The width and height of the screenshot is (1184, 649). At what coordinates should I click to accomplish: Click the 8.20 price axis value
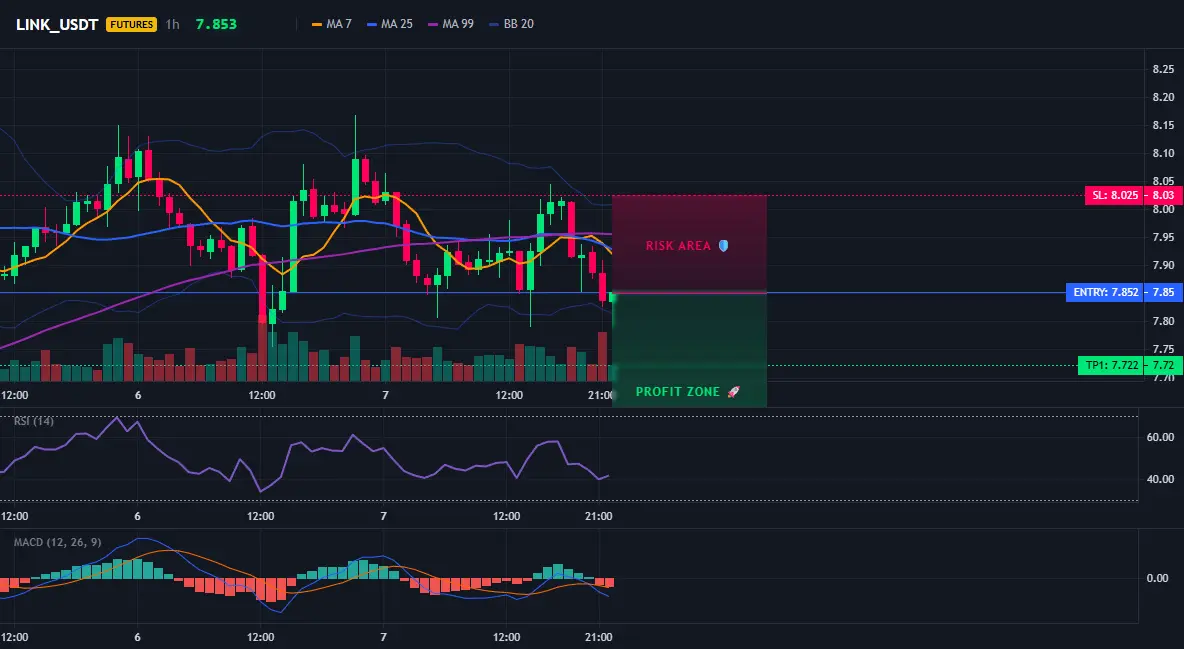tap(1163, 97)
